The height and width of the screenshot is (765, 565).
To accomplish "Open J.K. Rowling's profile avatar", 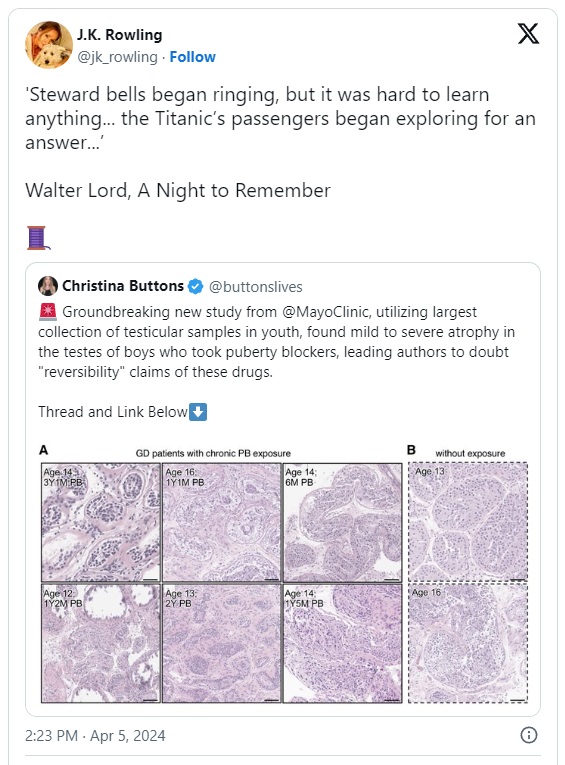I will coord(49,45).
